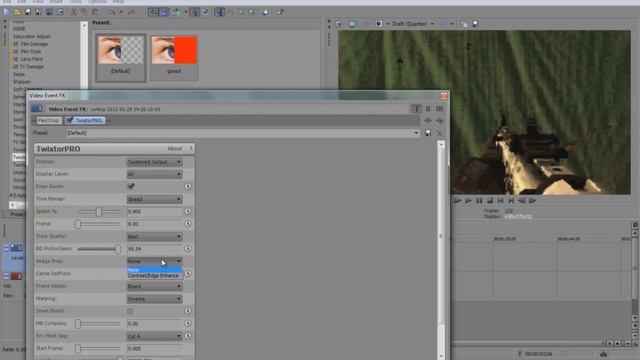Viewport: 640px width, 360px height.
Task: Select the (Default) preset thumbnail
Action: (120, 58)
